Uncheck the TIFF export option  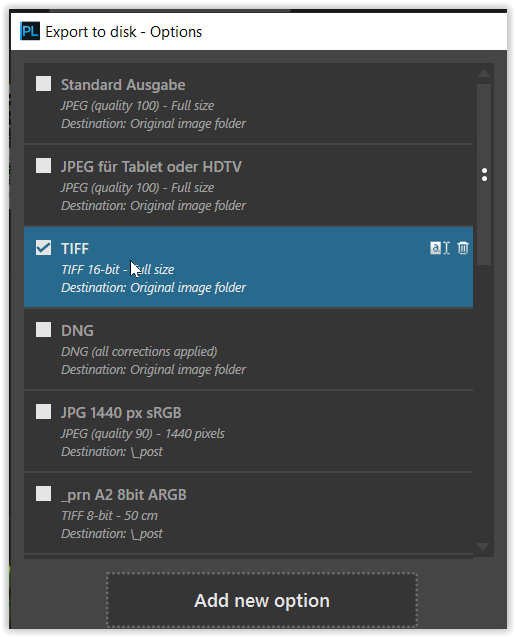click(43, 248)
